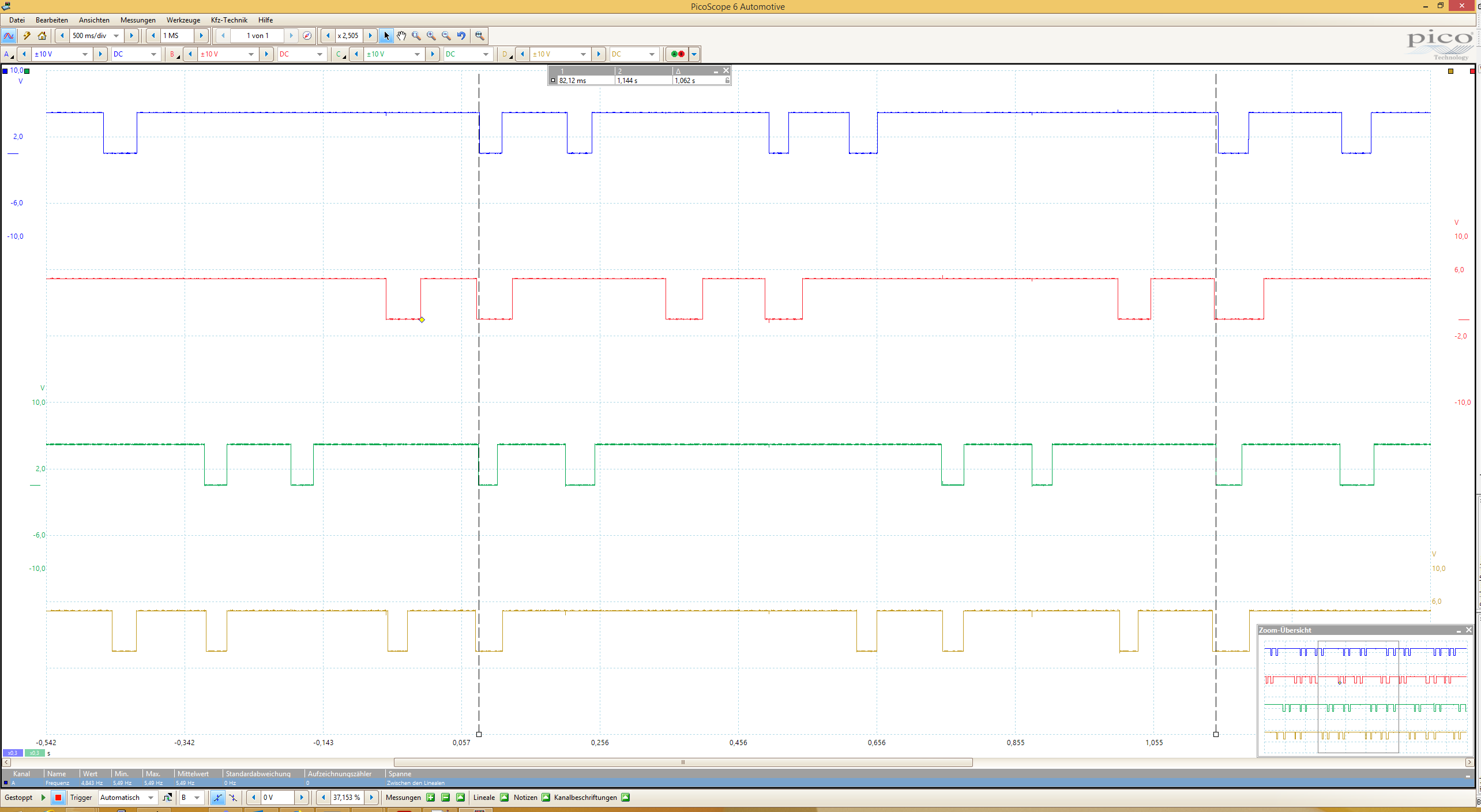Screen dimensions: 1481x812
Task: Click the horizontal scrollbar thumb
Action: (683, 762)
